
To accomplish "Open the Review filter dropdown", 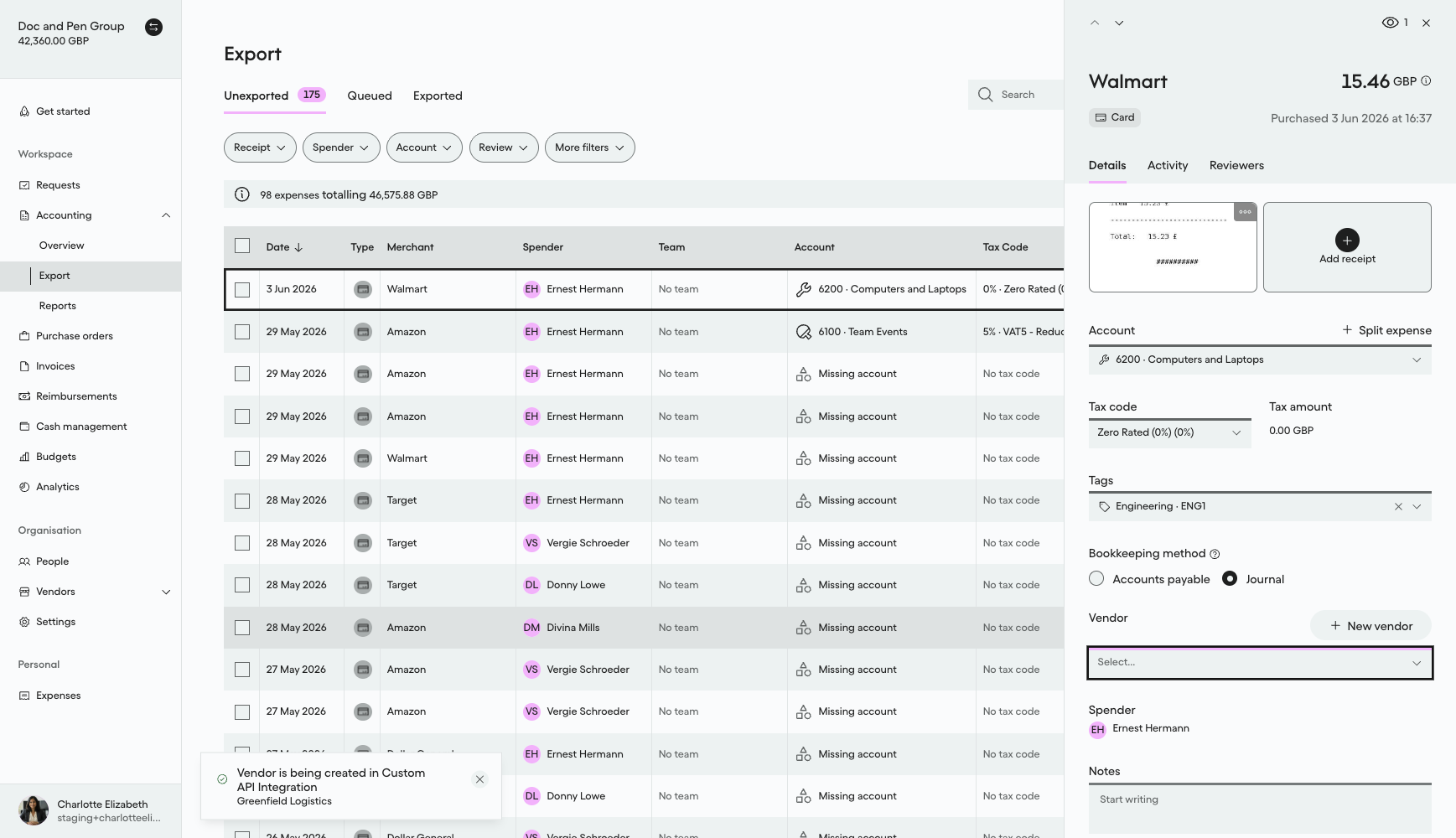I will click(504, 147).
